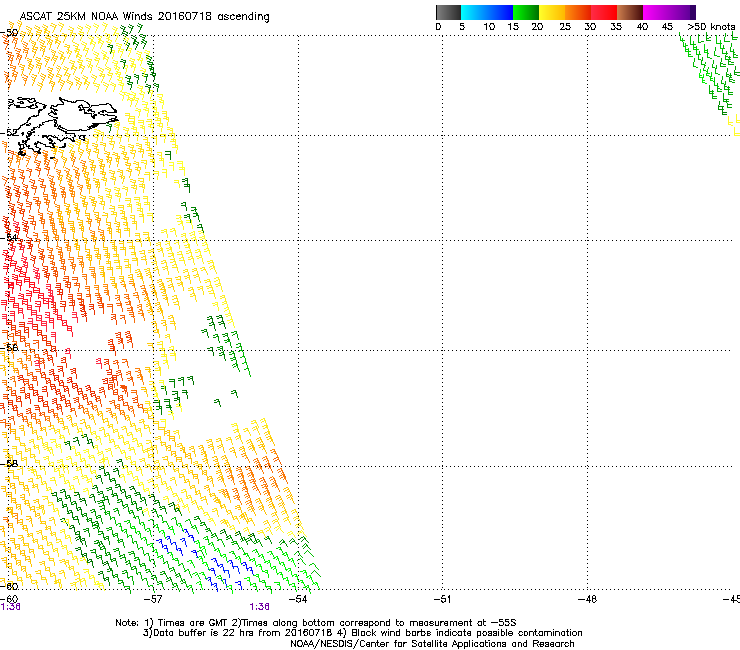
Task: Click the ASCAT 25KM NOAA Winds title
Action: coord(144,16)
